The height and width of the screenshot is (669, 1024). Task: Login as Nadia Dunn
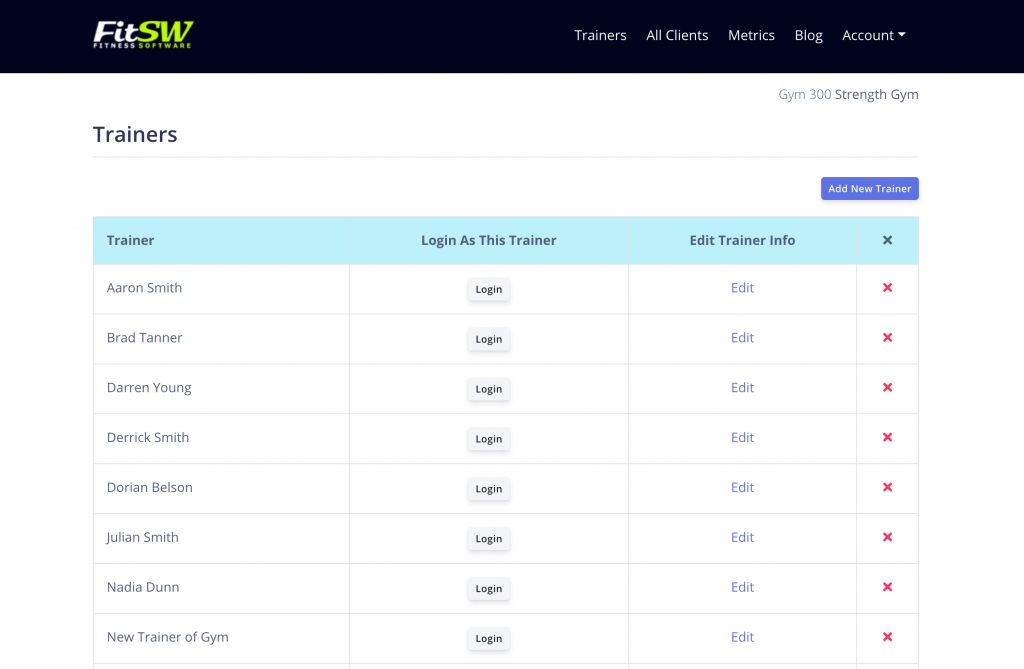click(x=488, y=589)
